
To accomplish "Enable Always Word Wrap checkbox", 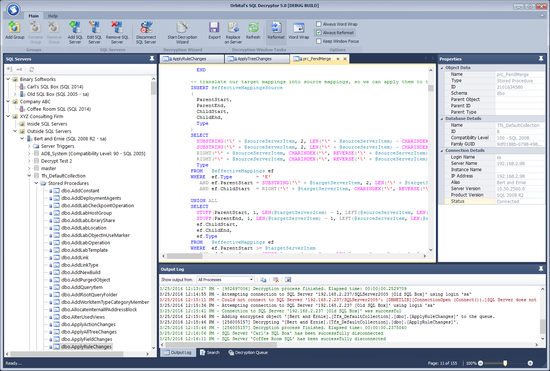I will 318,24.
